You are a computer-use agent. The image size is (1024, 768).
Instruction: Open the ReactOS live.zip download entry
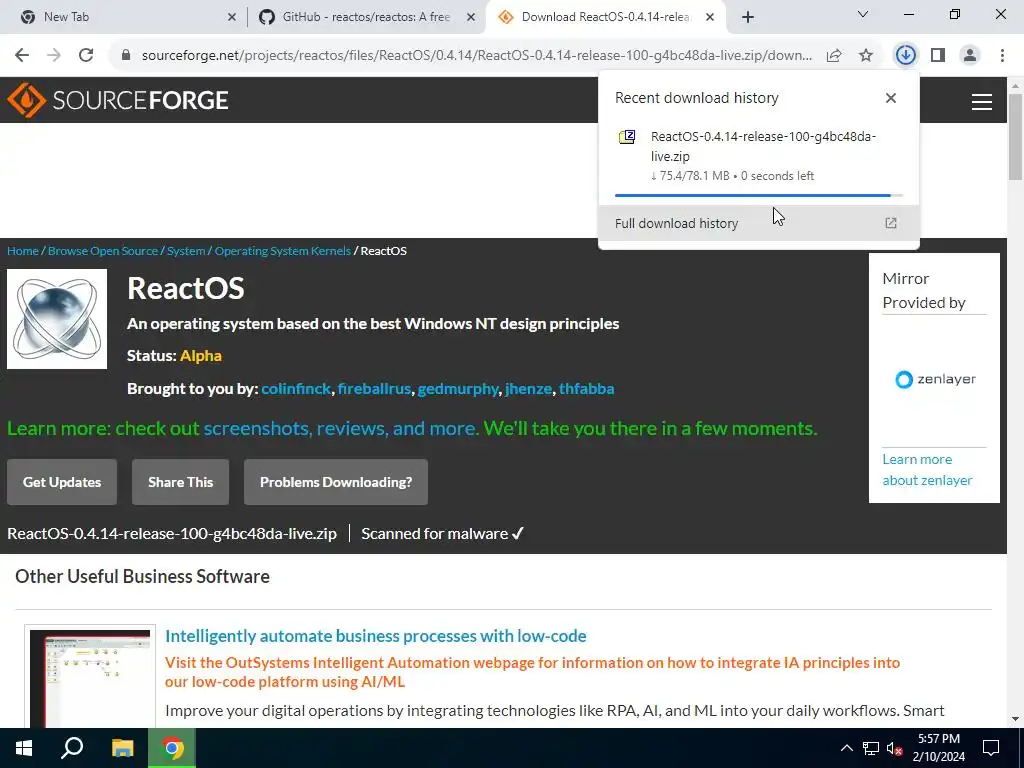(x=759, y=156)
